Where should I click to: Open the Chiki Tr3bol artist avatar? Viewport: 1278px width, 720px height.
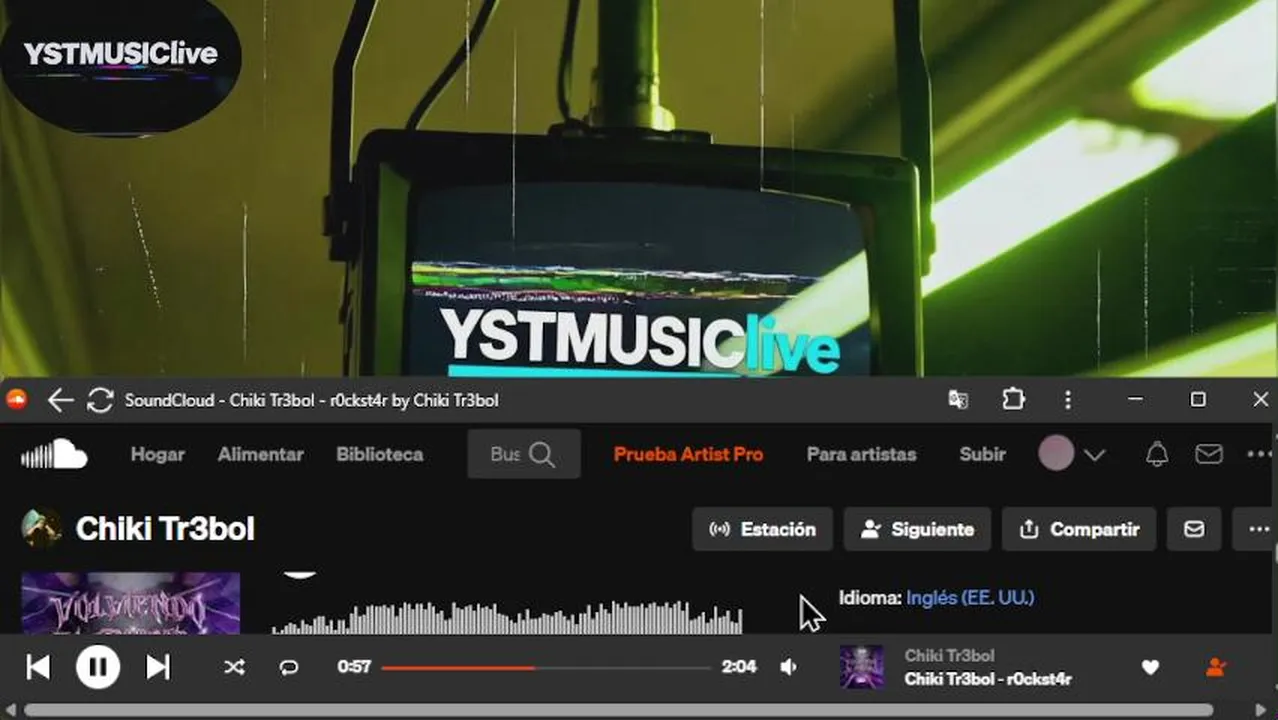(42, 528)
